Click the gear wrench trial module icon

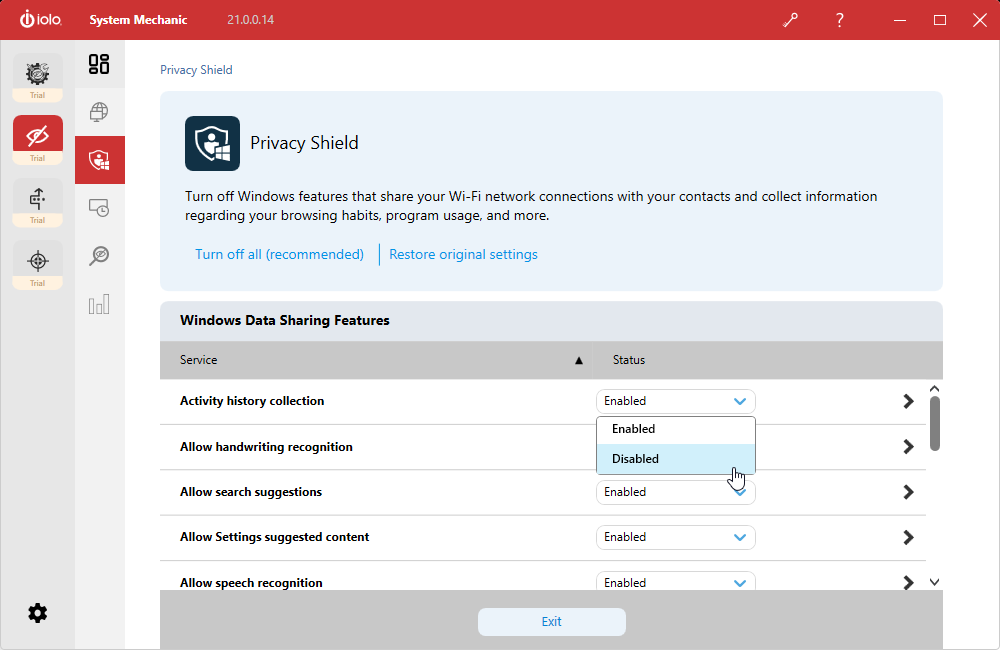tap(38, 73)
